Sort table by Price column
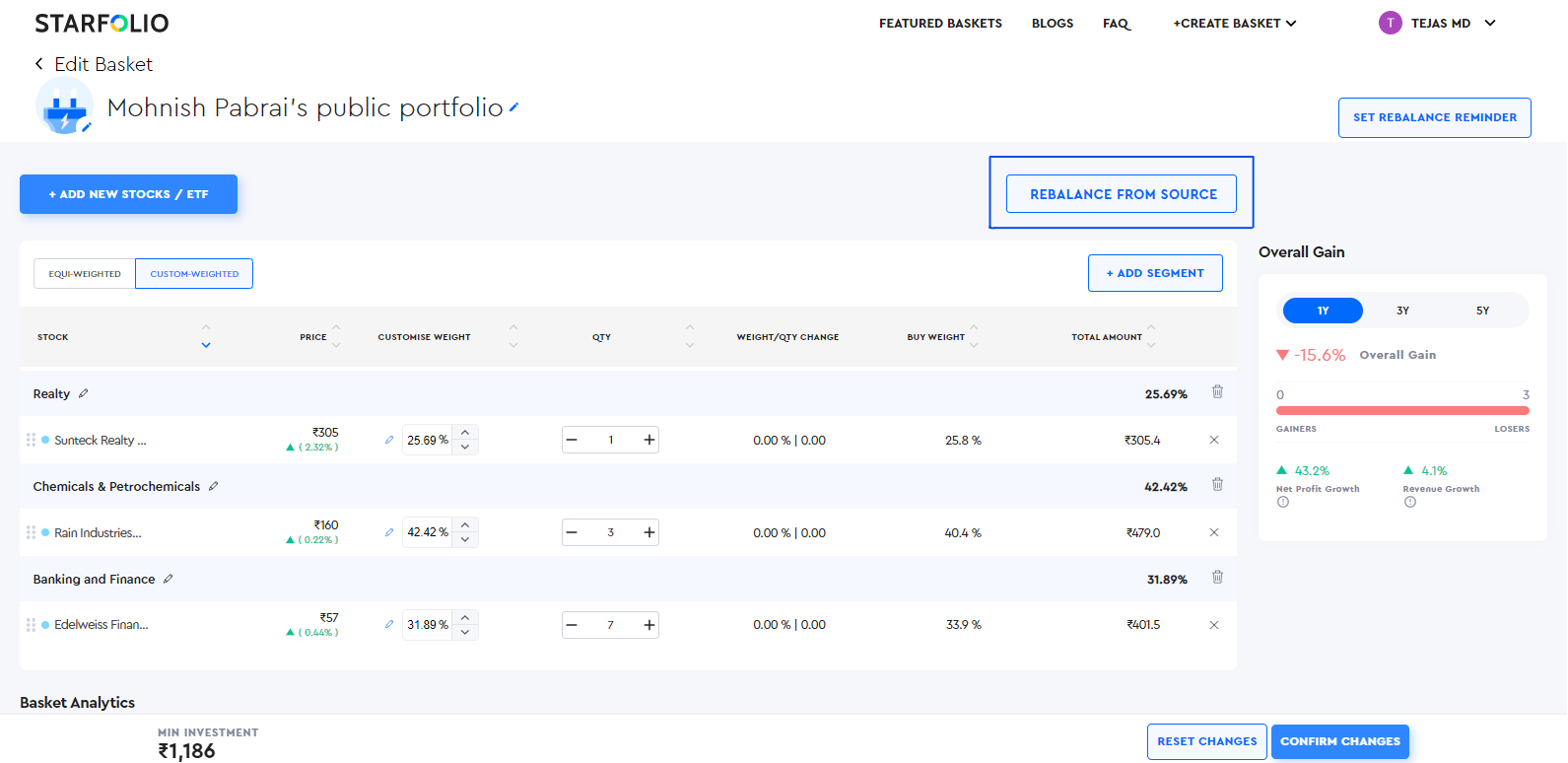This screenshot has width=1568, height=763. 336,336
